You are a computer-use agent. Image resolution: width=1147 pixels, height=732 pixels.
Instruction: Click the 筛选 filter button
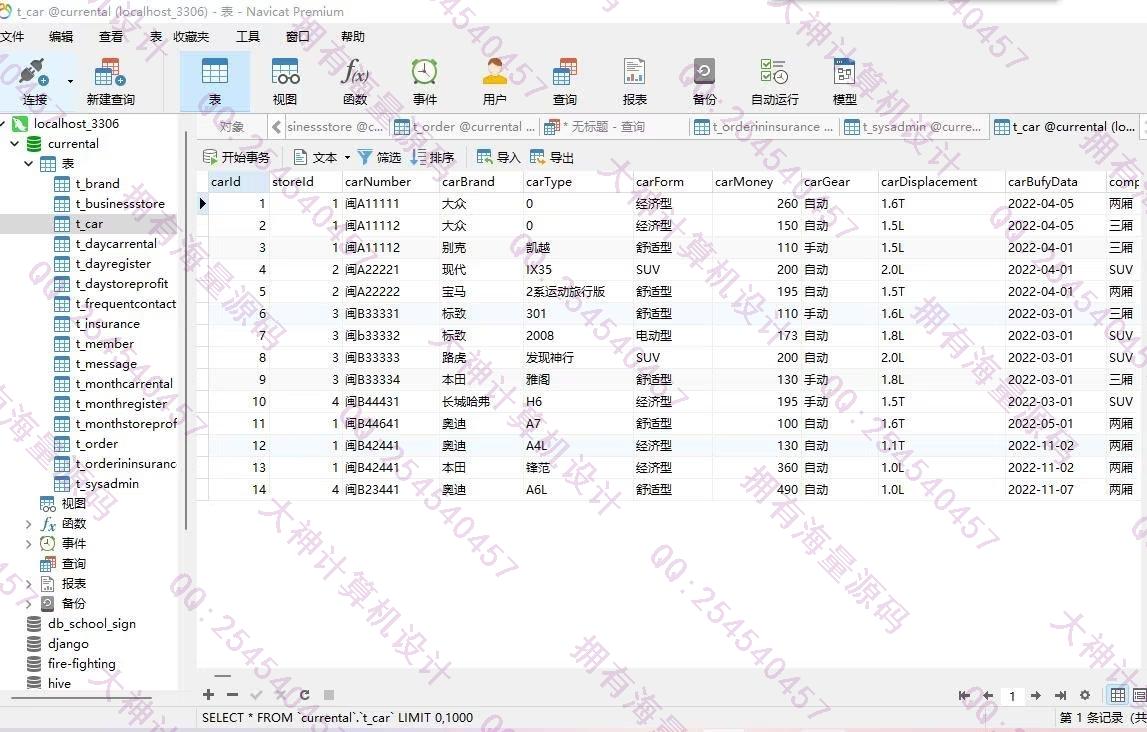coord(380,157)
